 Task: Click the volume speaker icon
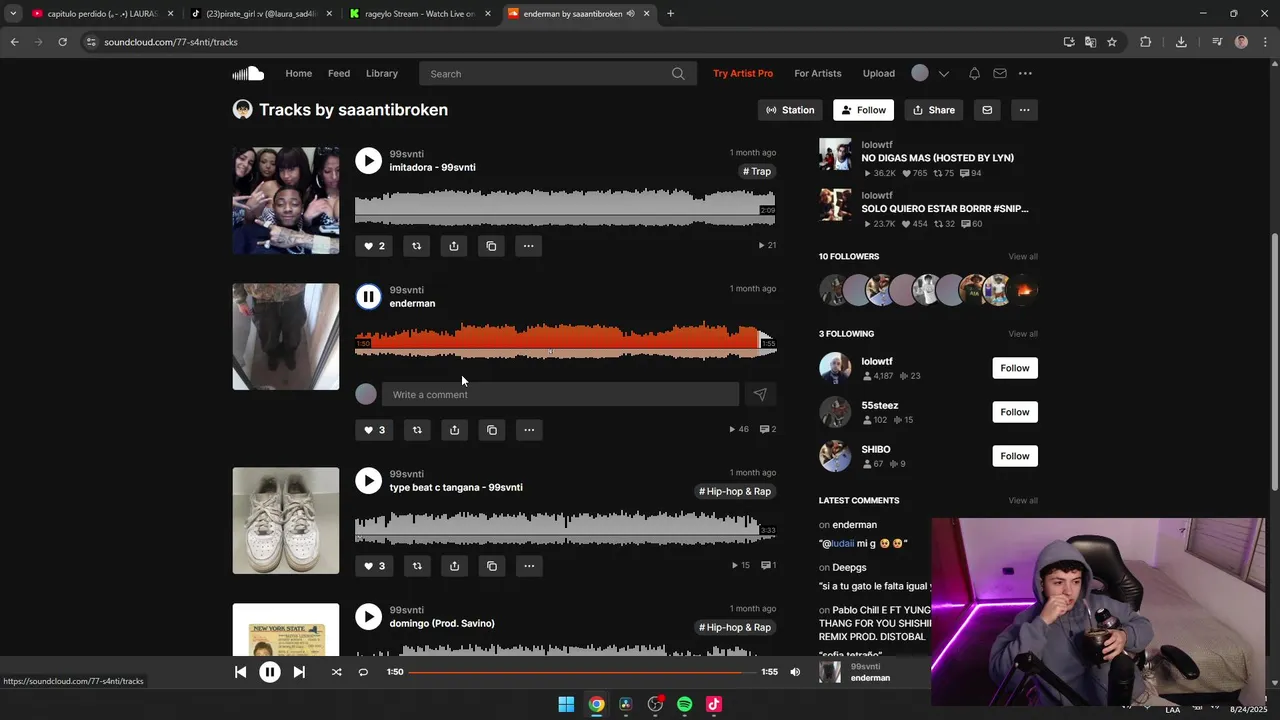pos(795,672)
